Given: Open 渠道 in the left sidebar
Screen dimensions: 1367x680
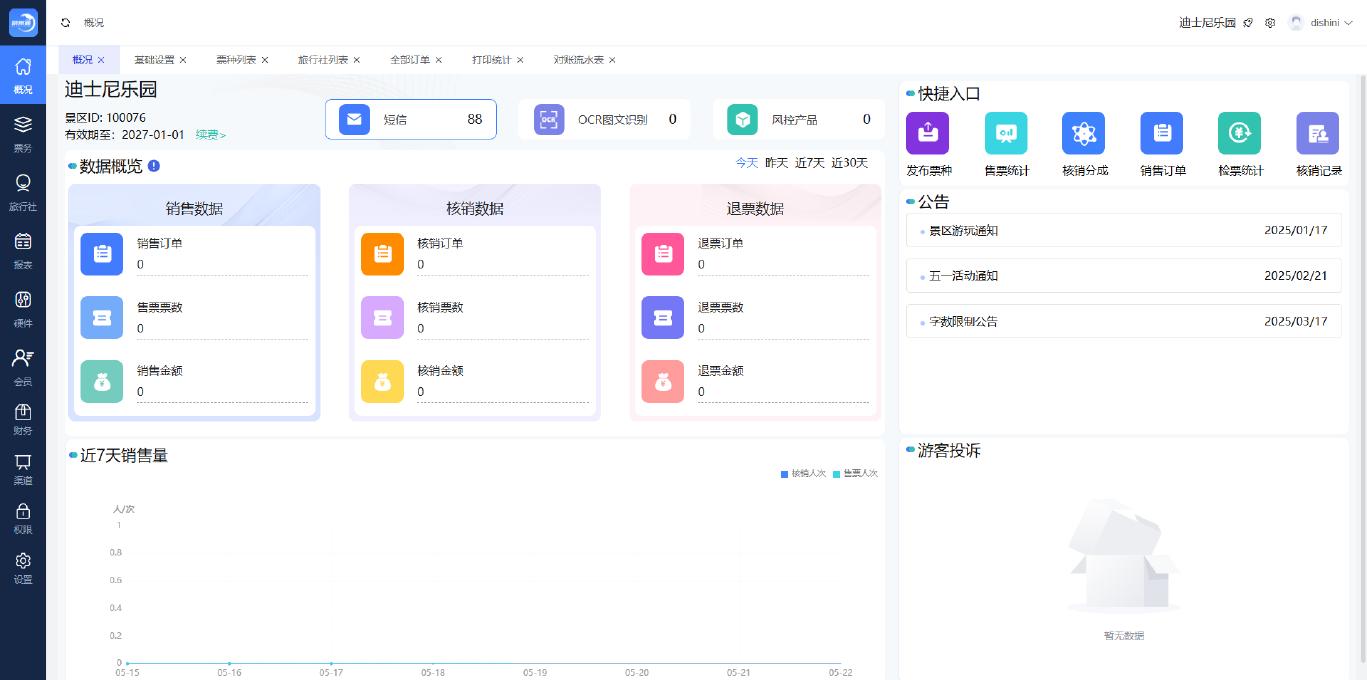Looking at the screenshot, I should 23,468.
